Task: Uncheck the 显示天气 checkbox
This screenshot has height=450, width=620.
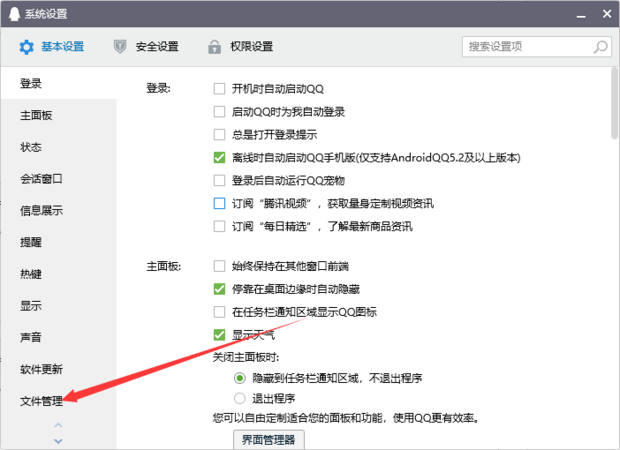Action: [x=219, y=335]
